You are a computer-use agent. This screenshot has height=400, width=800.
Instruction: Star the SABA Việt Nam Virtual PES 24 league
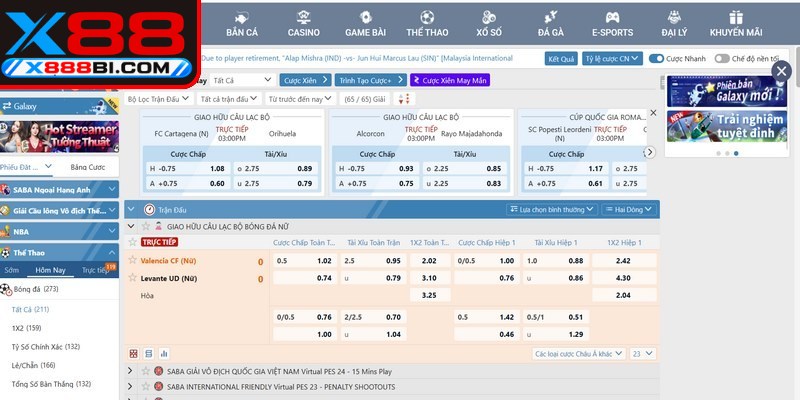coord(146,371)
